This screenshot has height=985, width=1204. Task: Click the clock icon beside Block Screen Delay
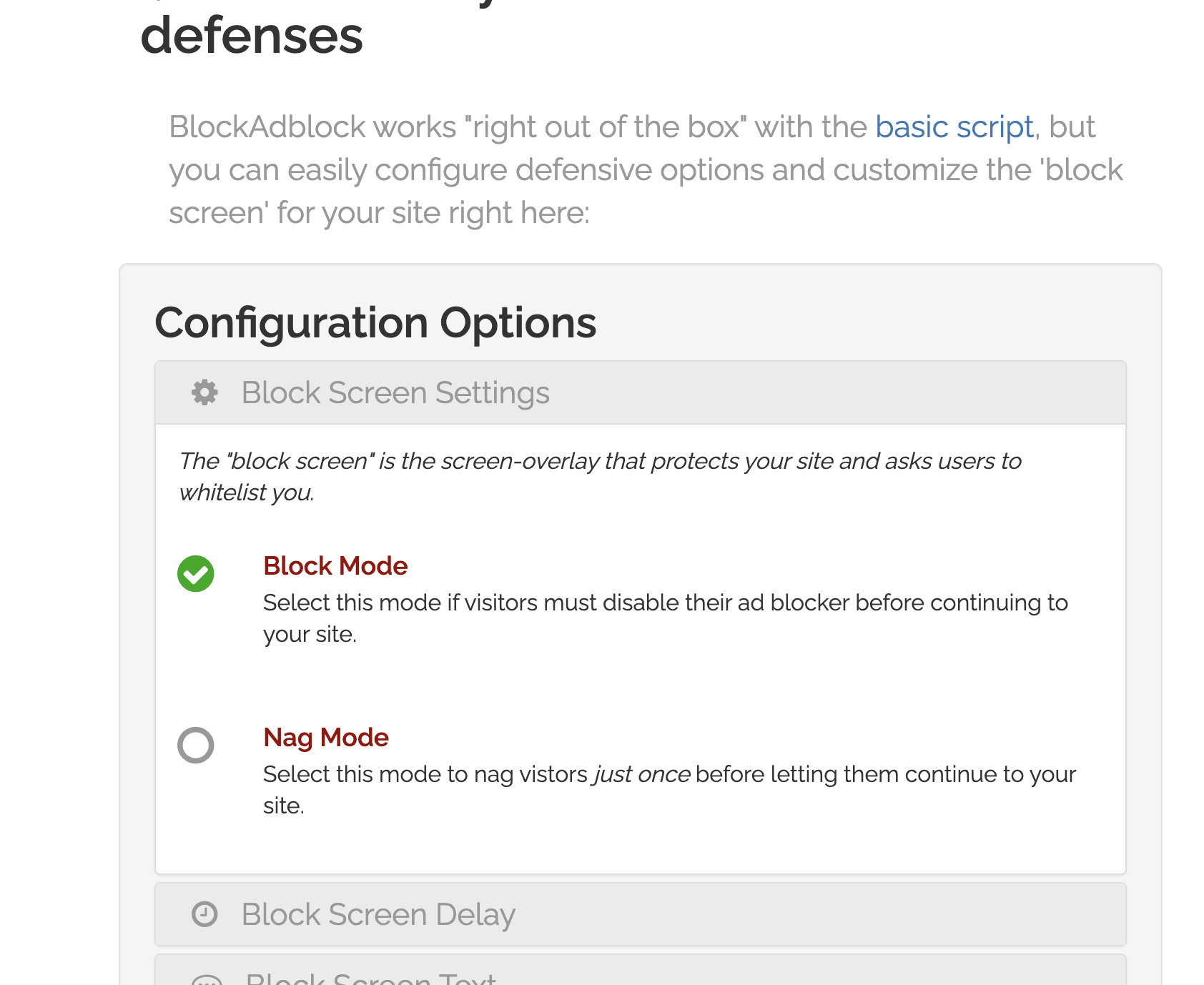point(204,914)
